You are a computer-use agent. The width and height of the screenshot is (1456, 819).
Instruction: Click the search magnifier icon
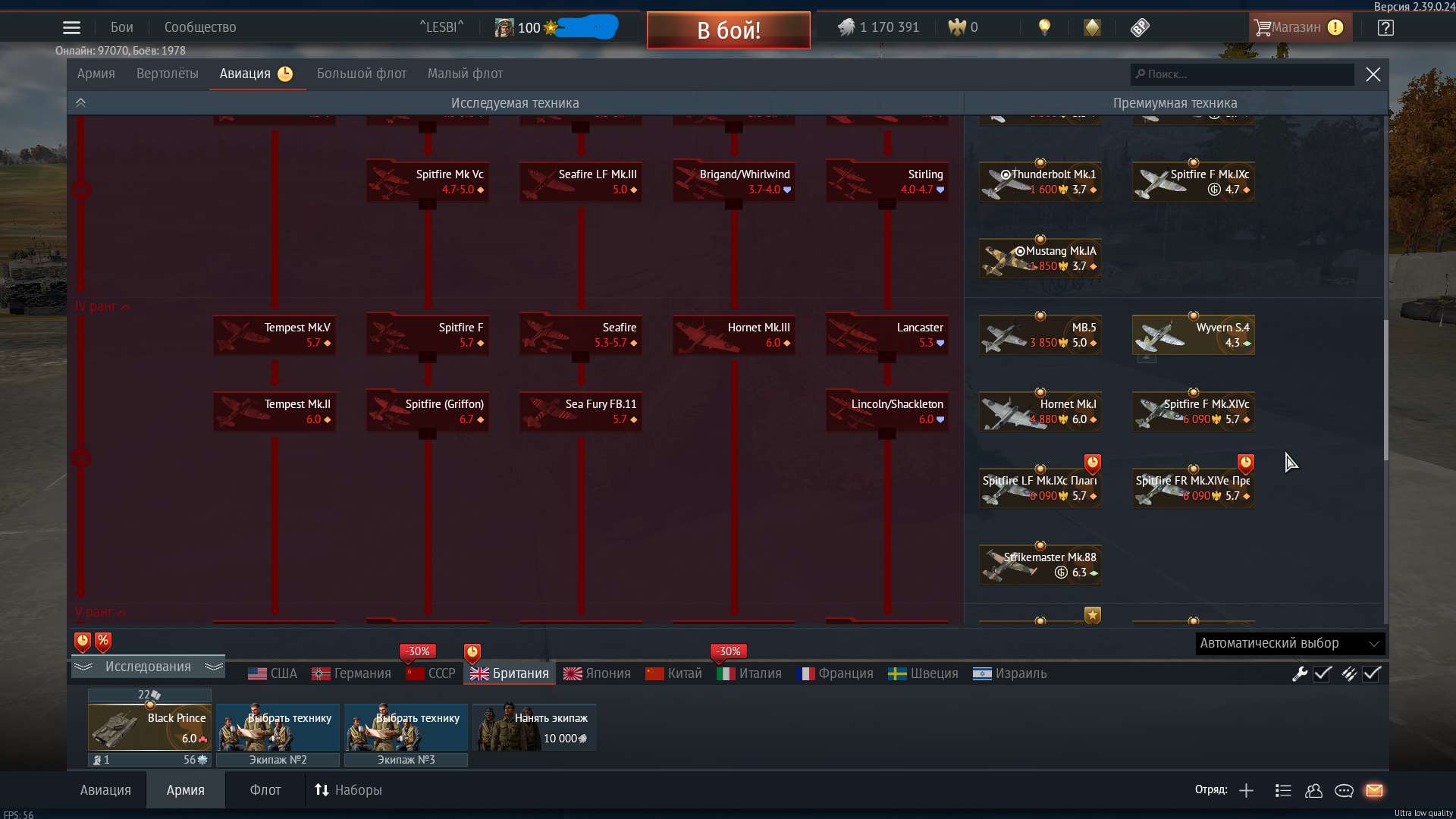(1140, 74)
